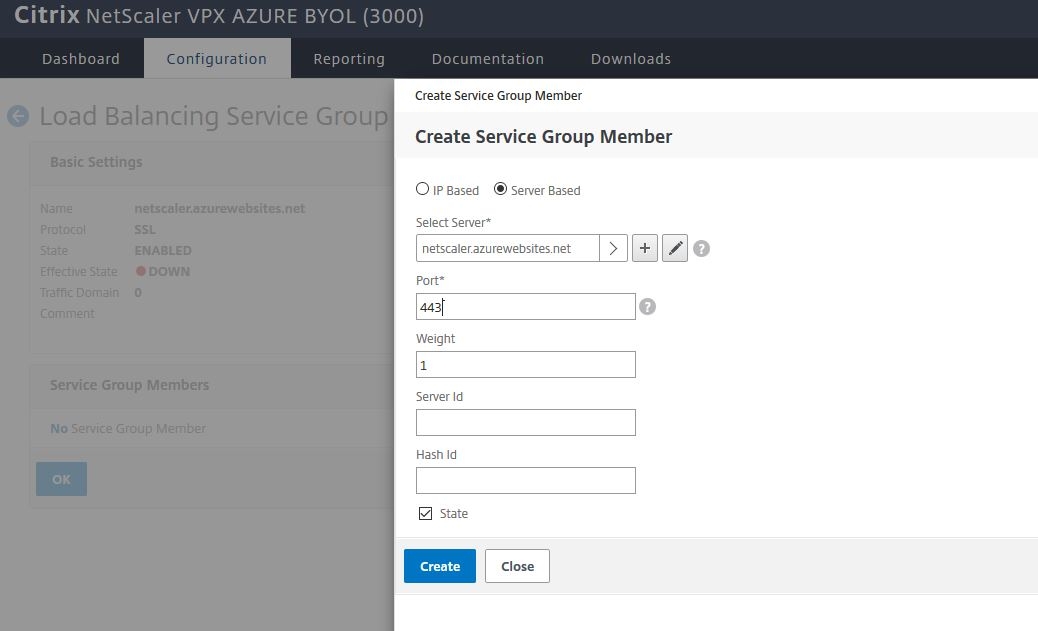The width and height of the screenshot is (1038, 631).
Task: Switch to the Configuration tab
Action: point(216,59)
